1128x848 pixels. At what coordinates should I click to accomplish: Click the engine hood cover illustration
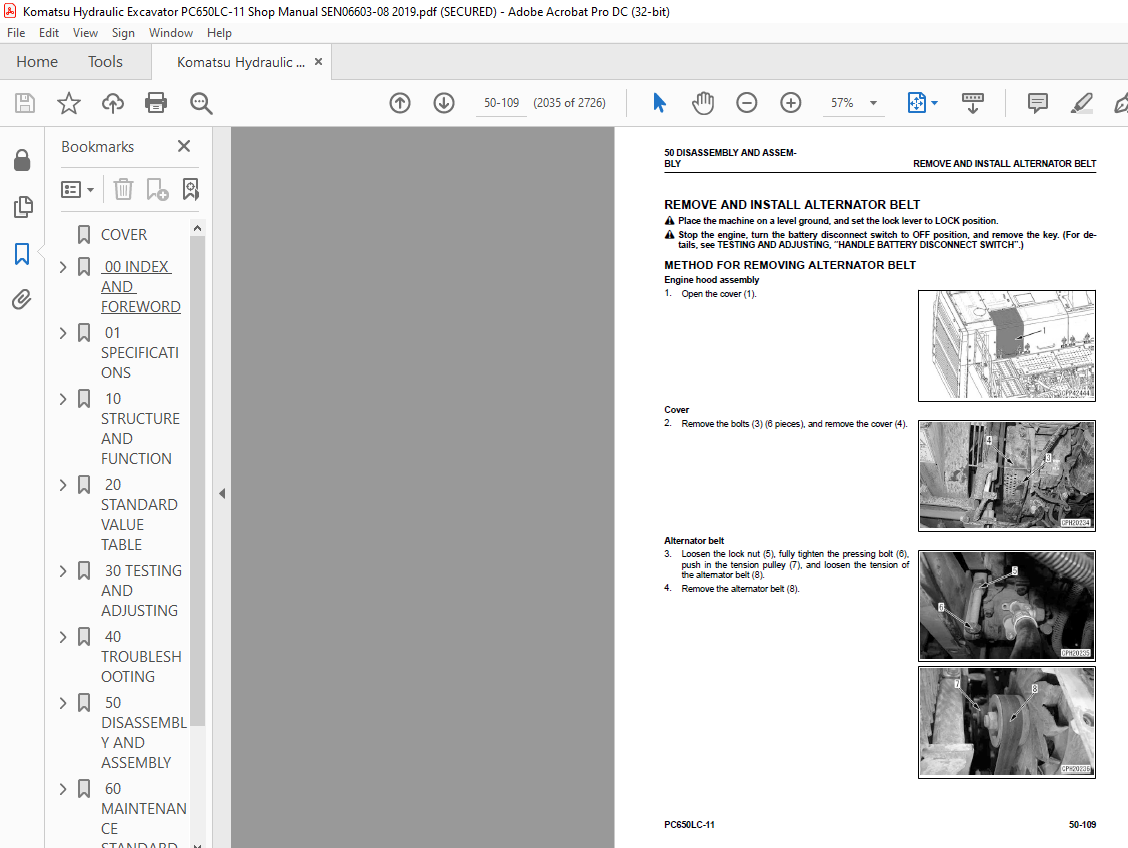pos(1006,345)
